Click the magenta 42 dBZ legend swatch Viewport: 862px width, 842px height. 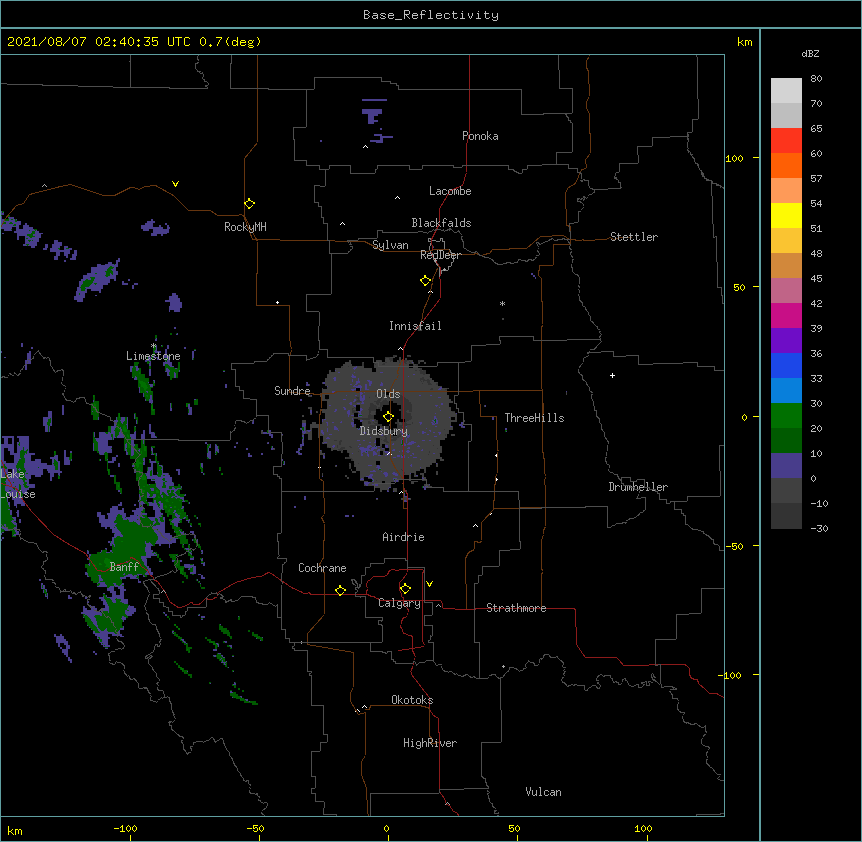click(x=786, y=315)
